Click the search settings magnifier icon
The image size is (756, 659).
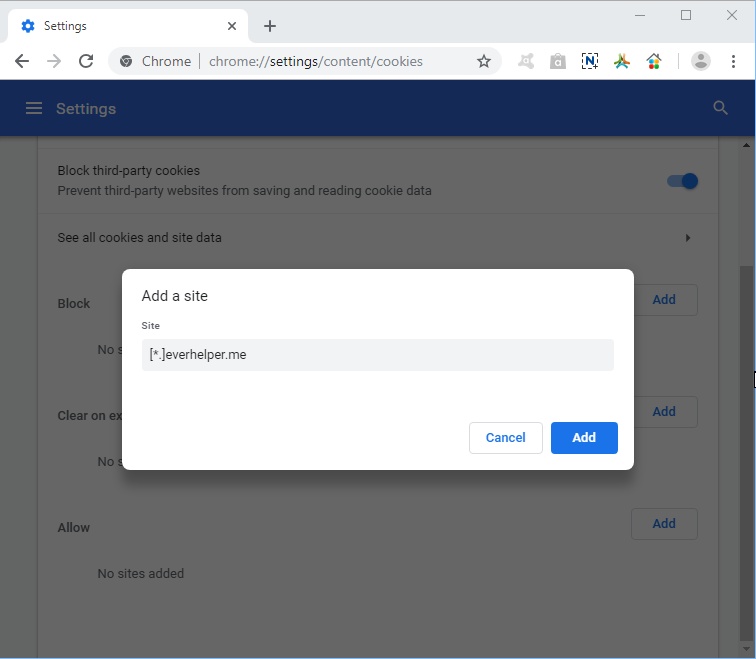[720, 108]
